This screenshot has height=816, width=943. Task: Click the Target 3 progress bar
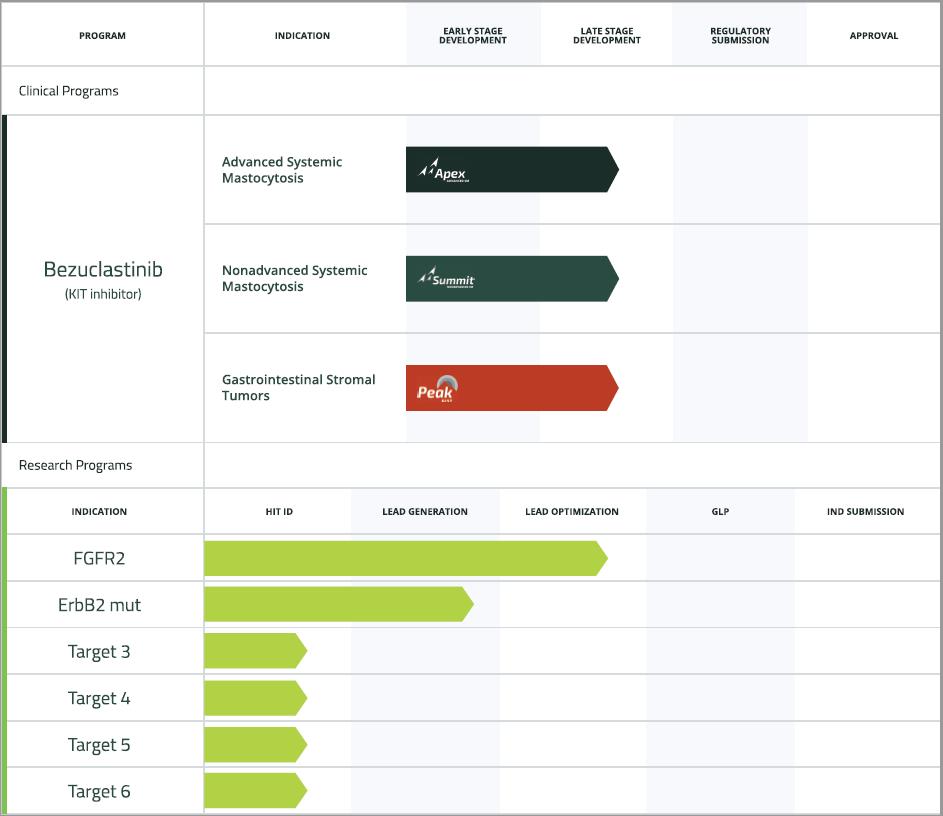pos(254,651)
